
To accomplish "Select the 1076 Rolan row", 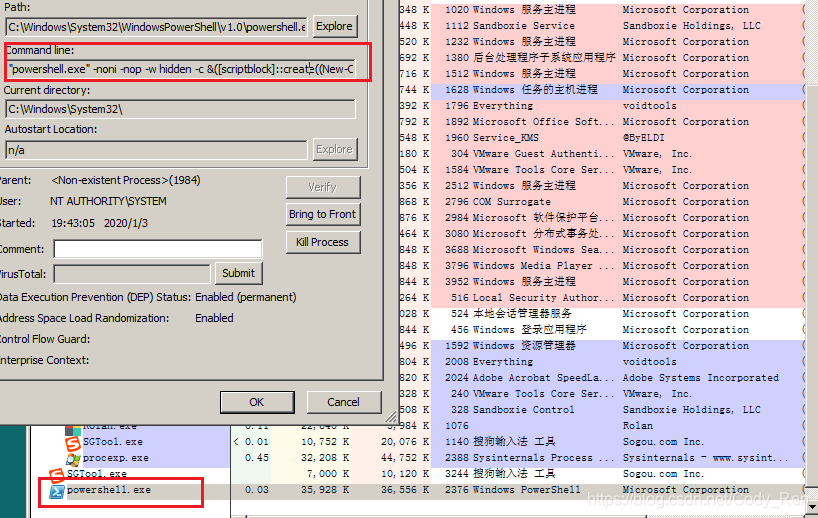I will coord(602,426).
